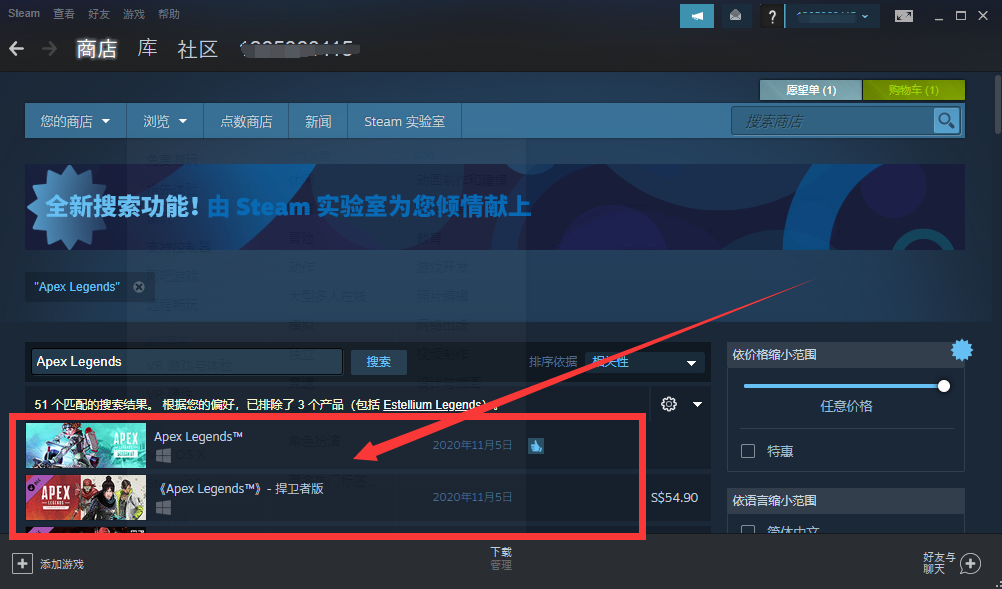Open the 好友 menu
Screen dimensions: 1002x589
pos(98,13)
